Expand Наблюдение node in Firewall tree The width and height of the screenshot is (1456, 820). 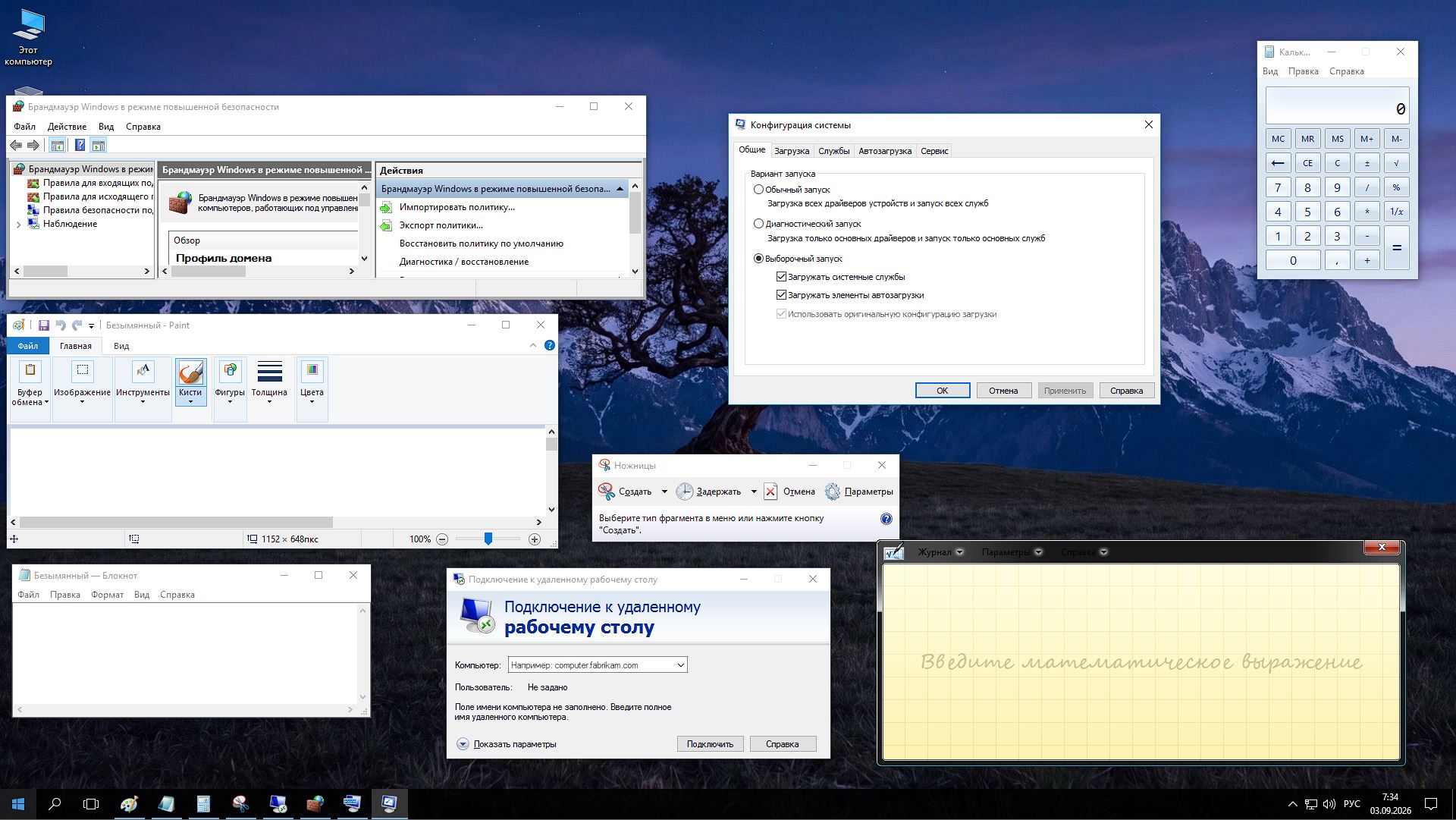(19, 225)
